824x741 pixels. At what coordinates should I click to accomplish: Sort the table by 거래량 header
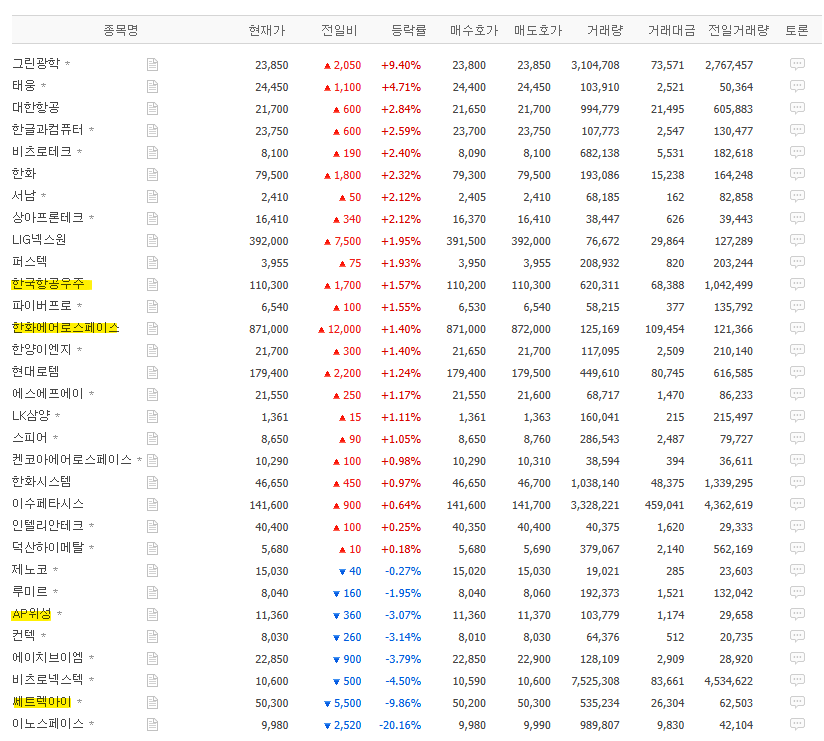click(605, 30)
